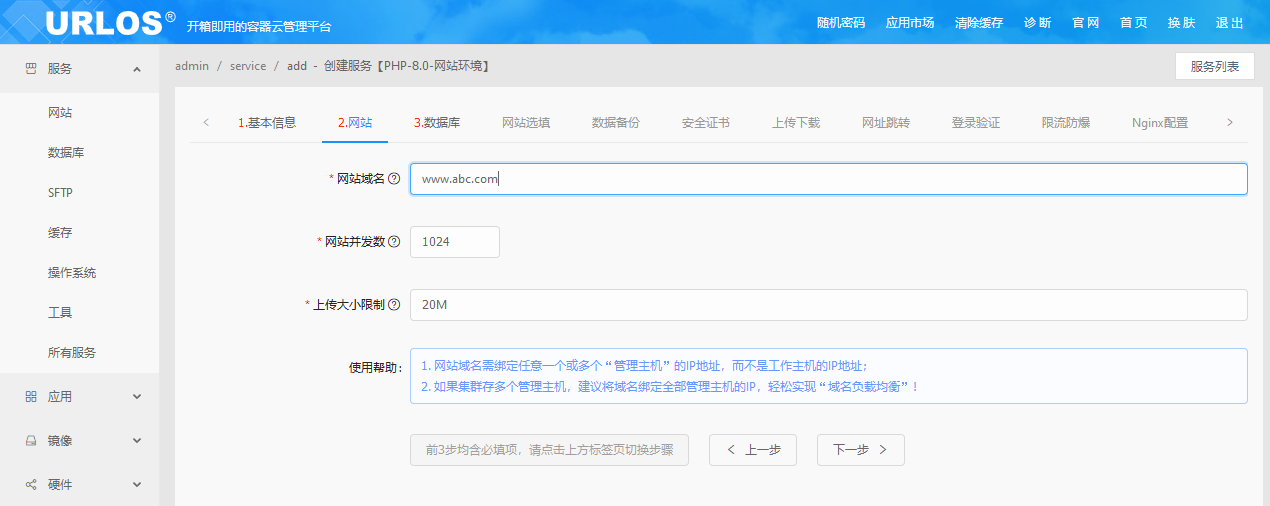The height and width of the screenshot is (506, 1270).
Task: Open the 安全证书 tab
Action: point(706,123)
